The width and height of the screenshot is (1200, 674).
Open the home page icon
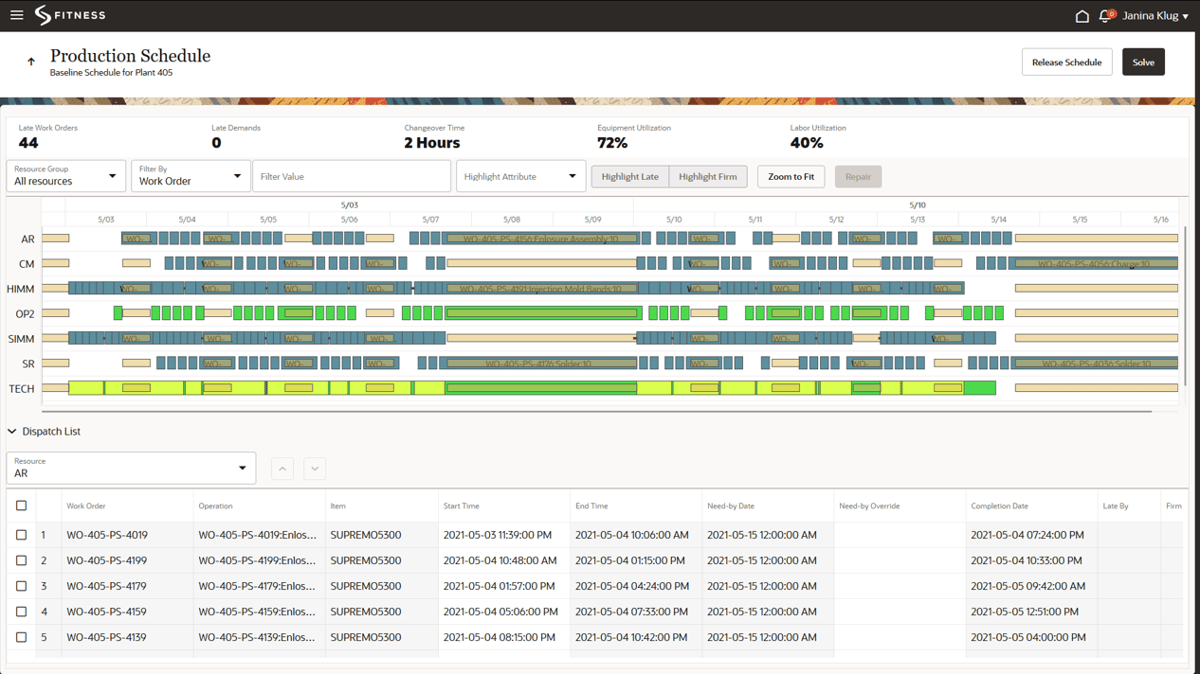1083,15
